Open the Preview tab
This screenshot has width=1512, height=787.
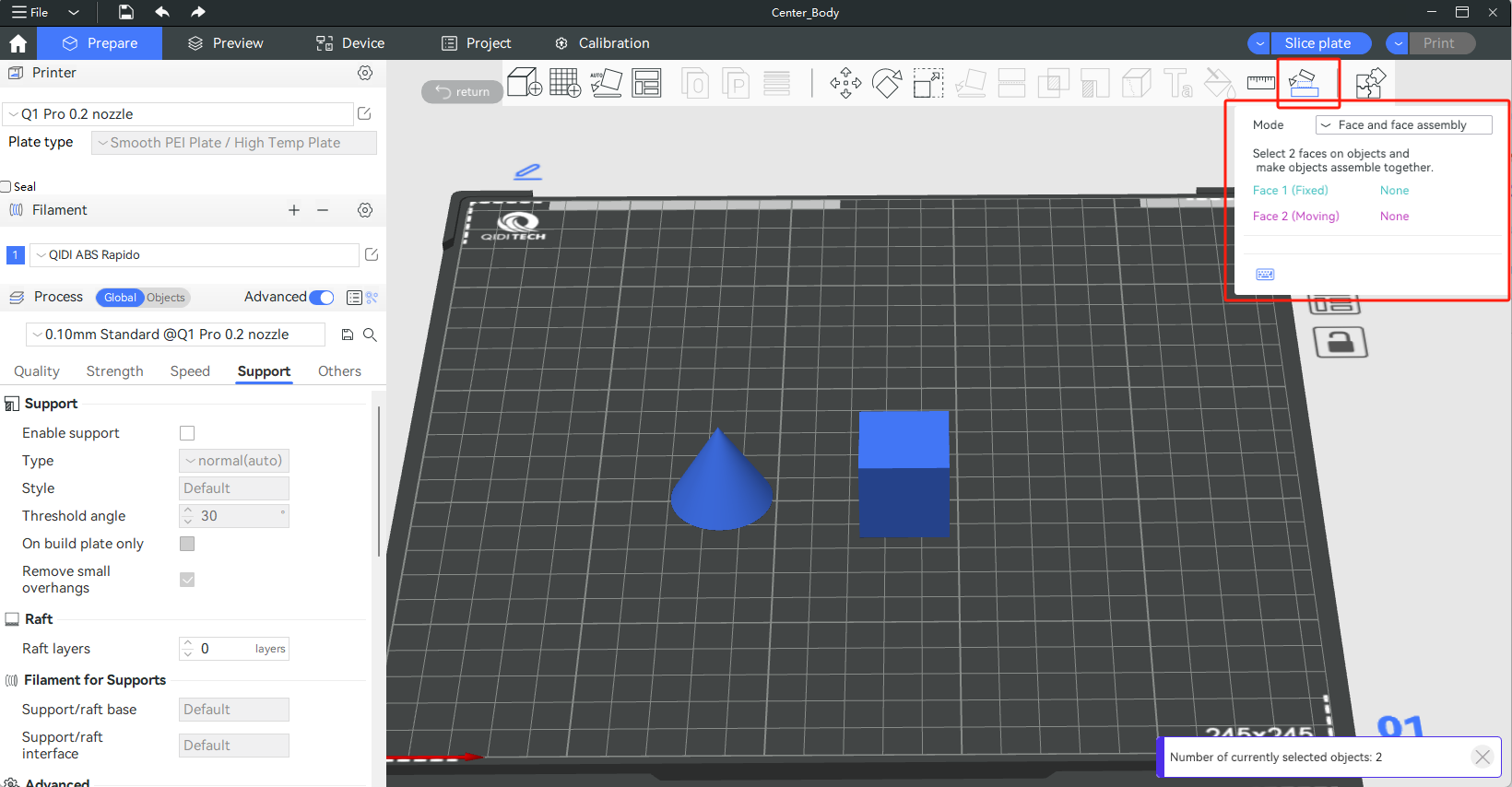[x=226, y=43]
